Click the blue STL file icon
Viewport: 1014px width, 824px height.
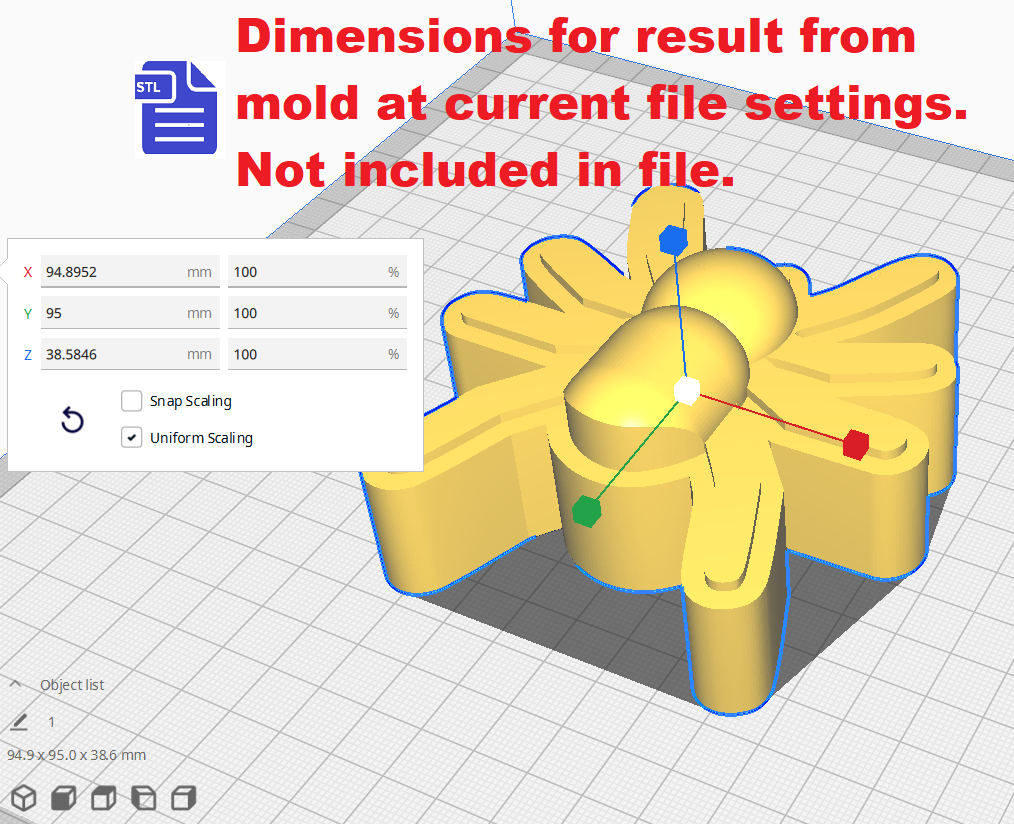pyautogui.click(x=178, y=109)
